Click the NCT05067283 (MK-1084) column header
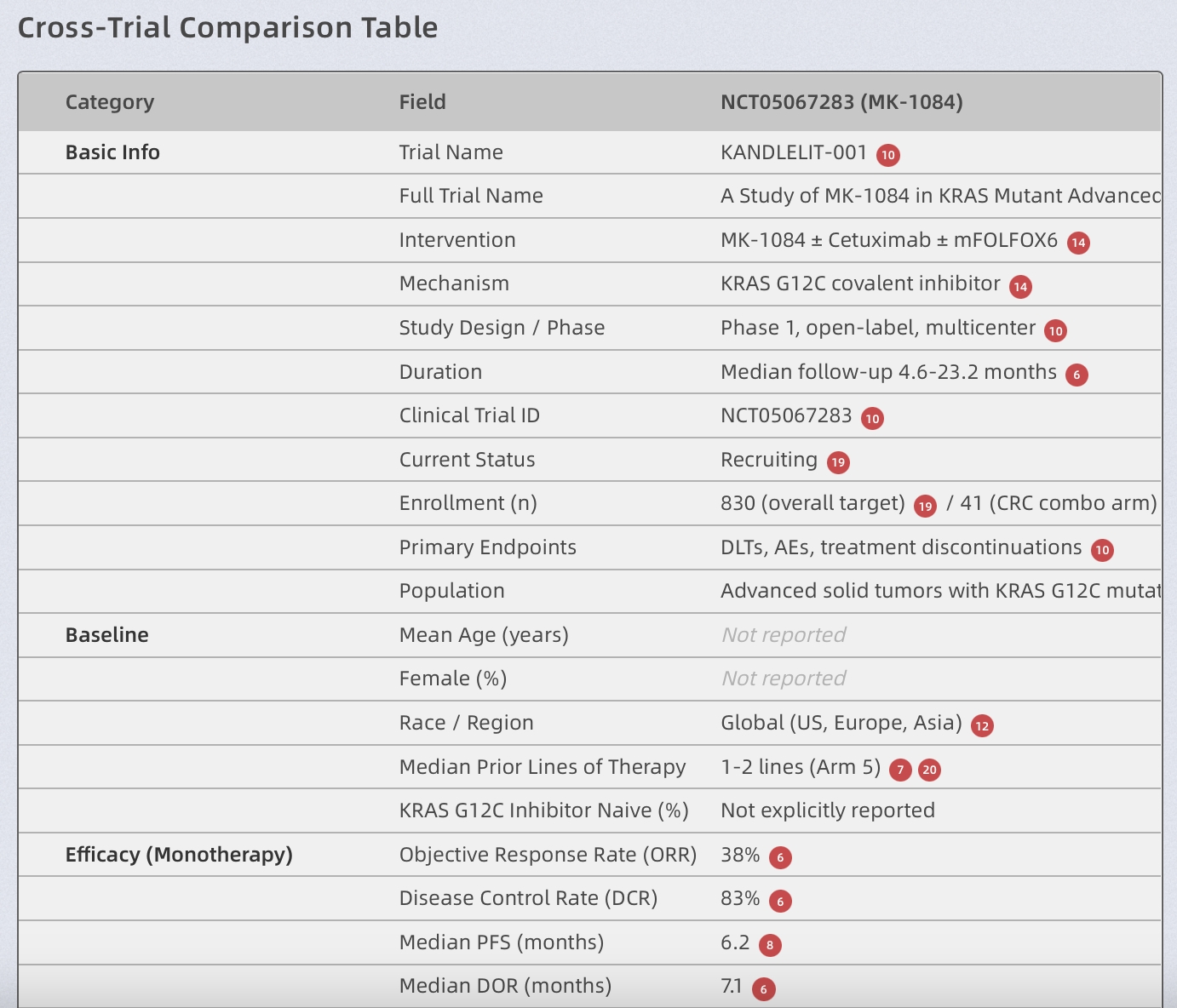 coord(841,102)
